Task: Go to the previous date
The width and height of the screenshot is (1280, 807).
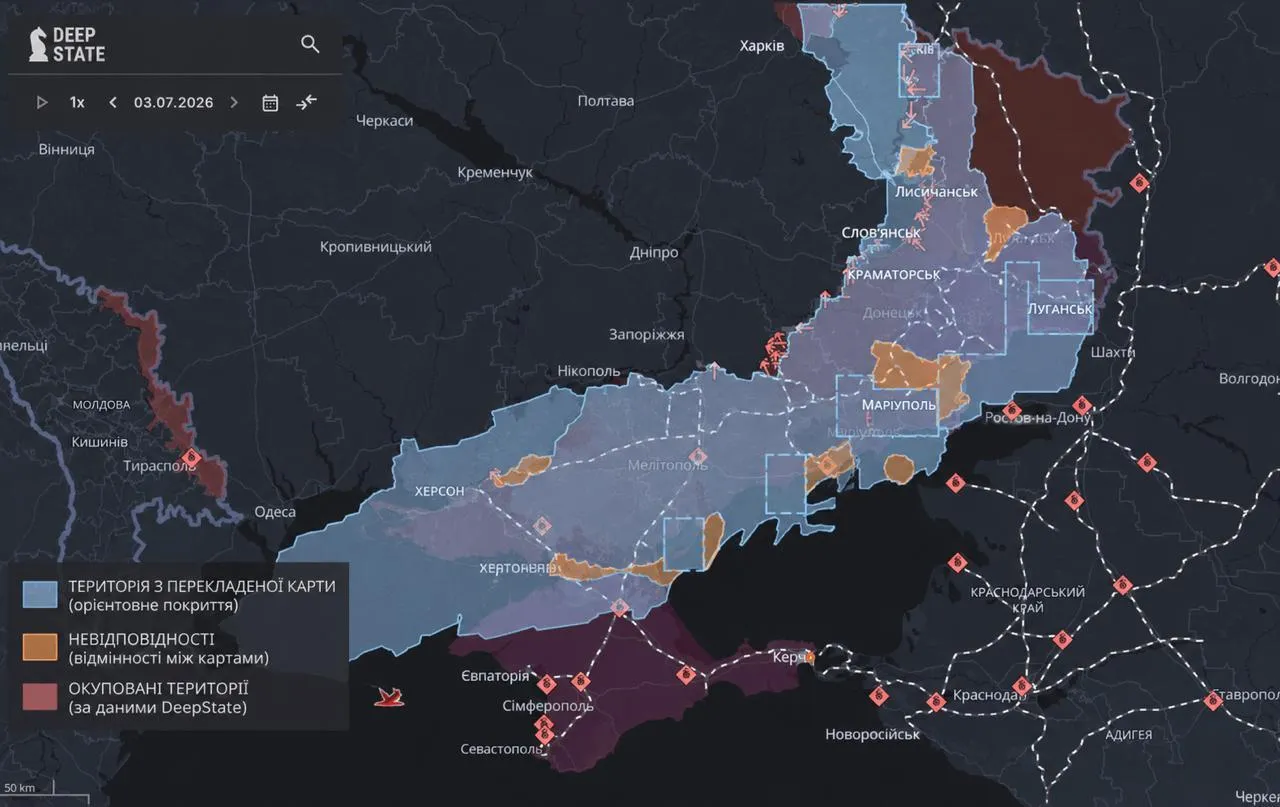Action: pos(113,102)
